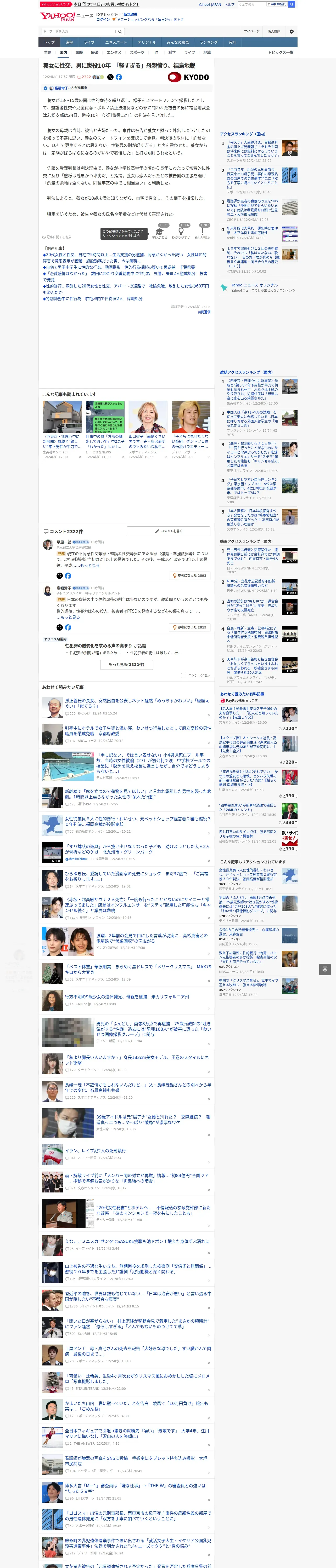This screenshot has width=336, height=1568.
Task: Open the settings gear icon in header
Action: 292,32
